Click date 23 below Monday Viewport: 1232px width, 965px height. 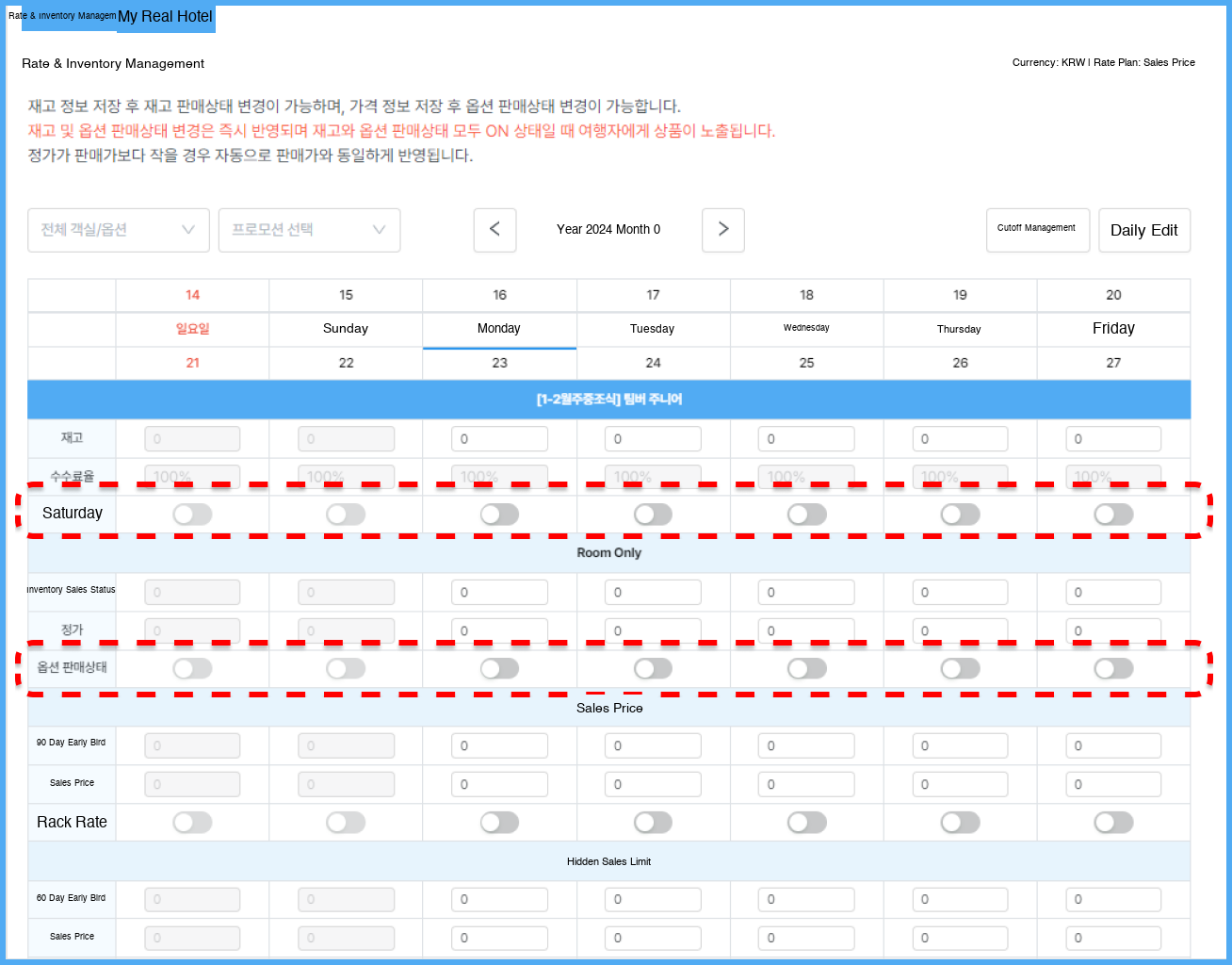click(x=499, y=363)
